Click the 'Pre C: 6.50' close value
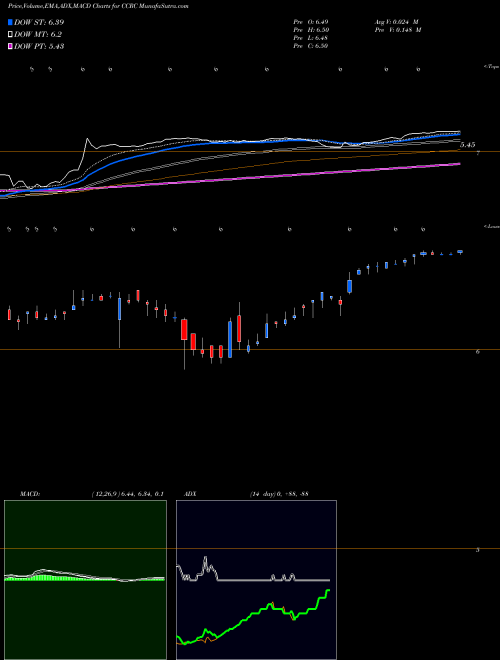The width and height of the screenshot is (500, 660). 311,46
